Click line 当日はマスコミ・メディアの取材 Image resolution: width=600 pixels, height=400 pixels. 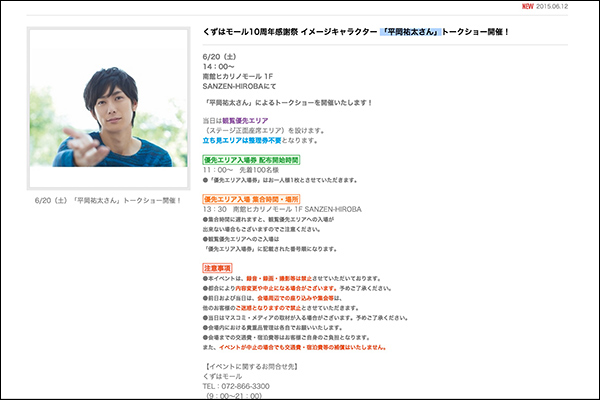pyautogui.click(x=305, y=318)
